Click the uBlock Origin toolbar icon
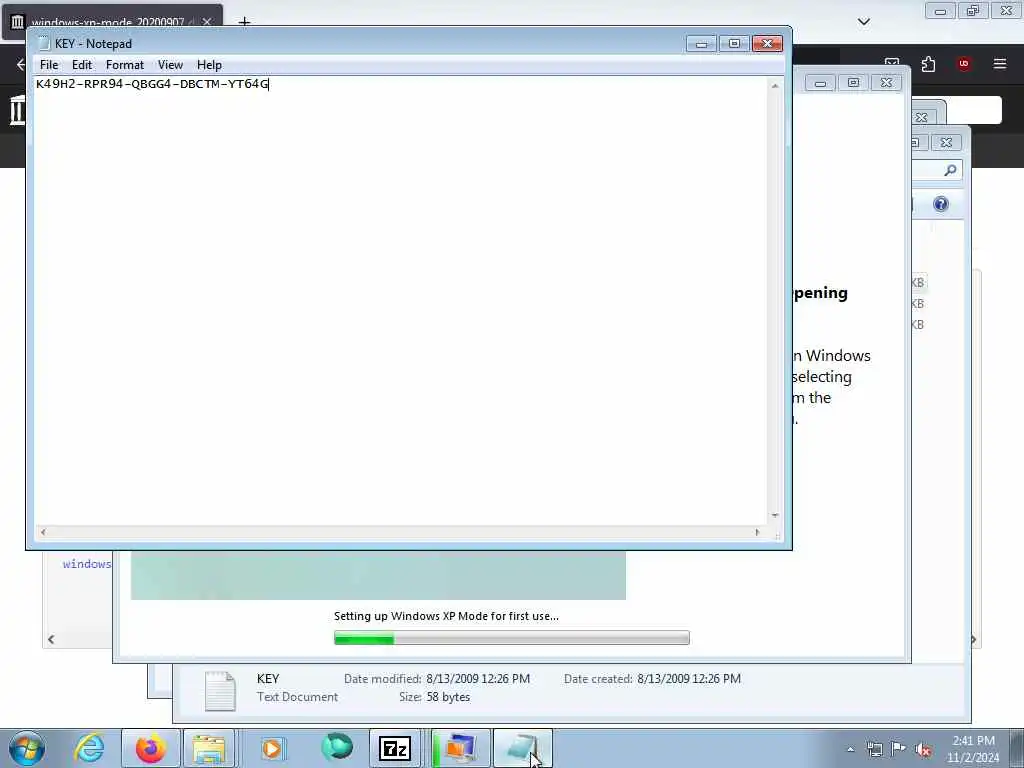This screenshot has height=768, width=1024. pyautogui.click(x=964, y=64)
